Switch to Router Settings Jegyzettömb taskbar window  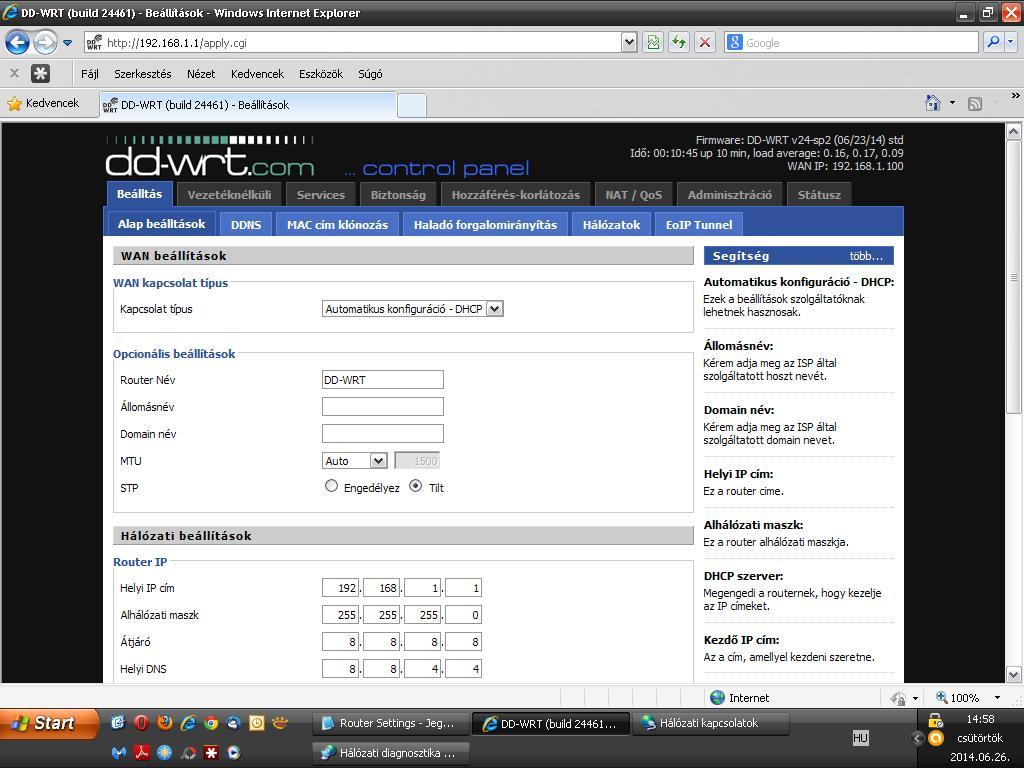390,723
